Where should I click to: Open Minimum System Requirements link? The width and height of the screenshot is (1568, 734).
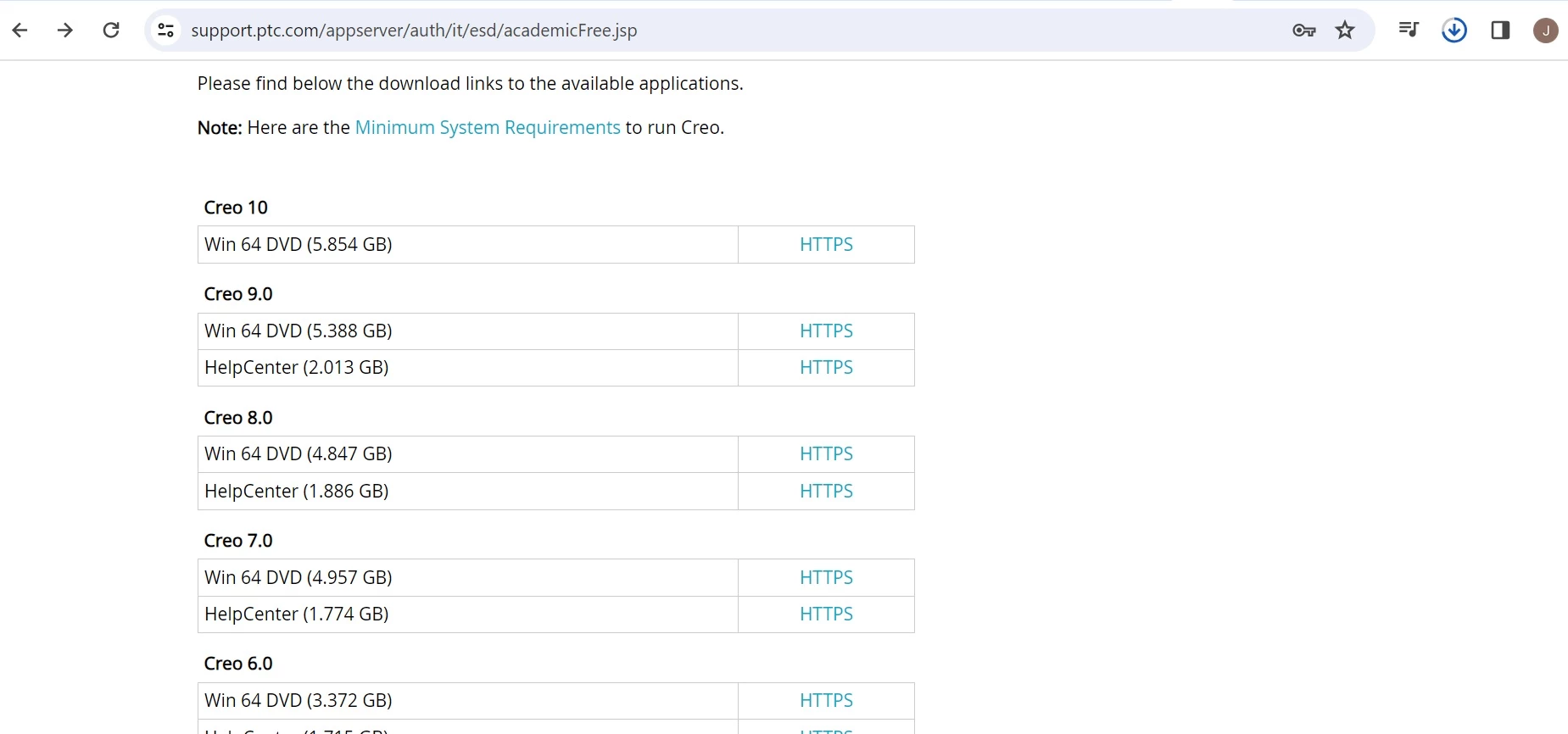point(488,127)
